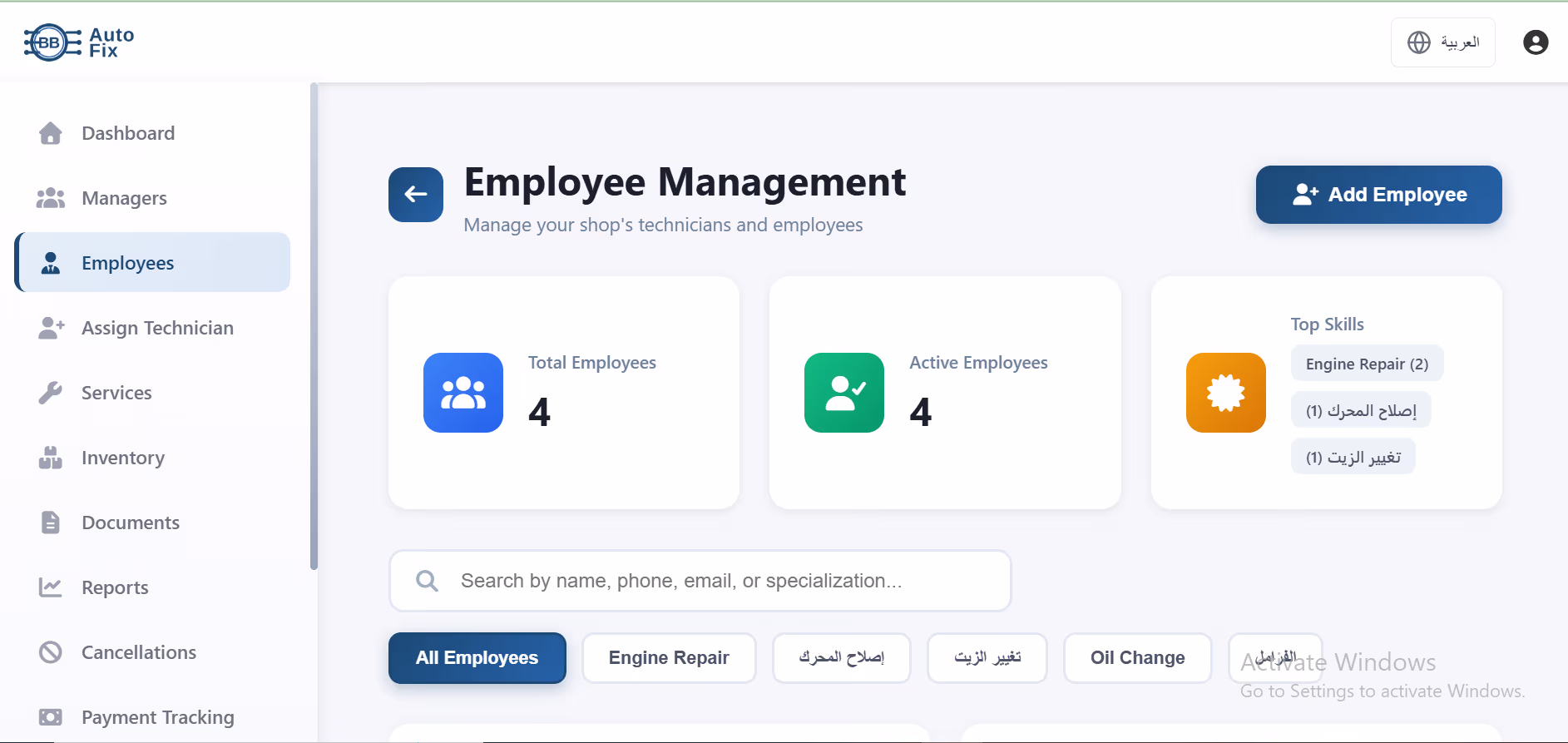This screenshot has height=743, width=1568.
Task: Click the Active Employees label
Action: tap(978, 363)
